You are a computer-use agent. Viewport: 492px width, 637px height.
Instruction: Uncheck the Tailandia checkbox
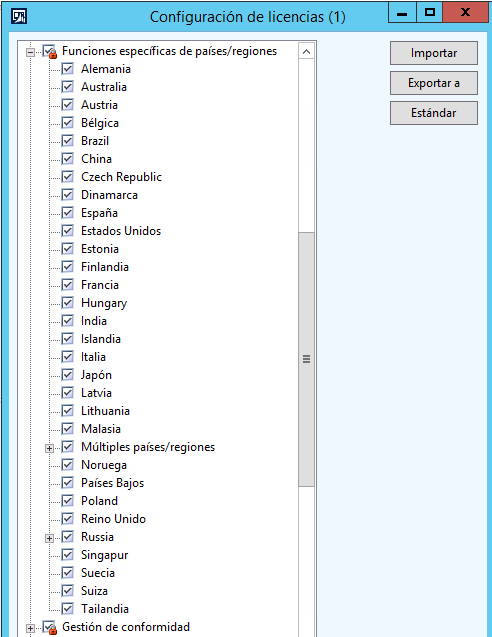pos(67,609)
